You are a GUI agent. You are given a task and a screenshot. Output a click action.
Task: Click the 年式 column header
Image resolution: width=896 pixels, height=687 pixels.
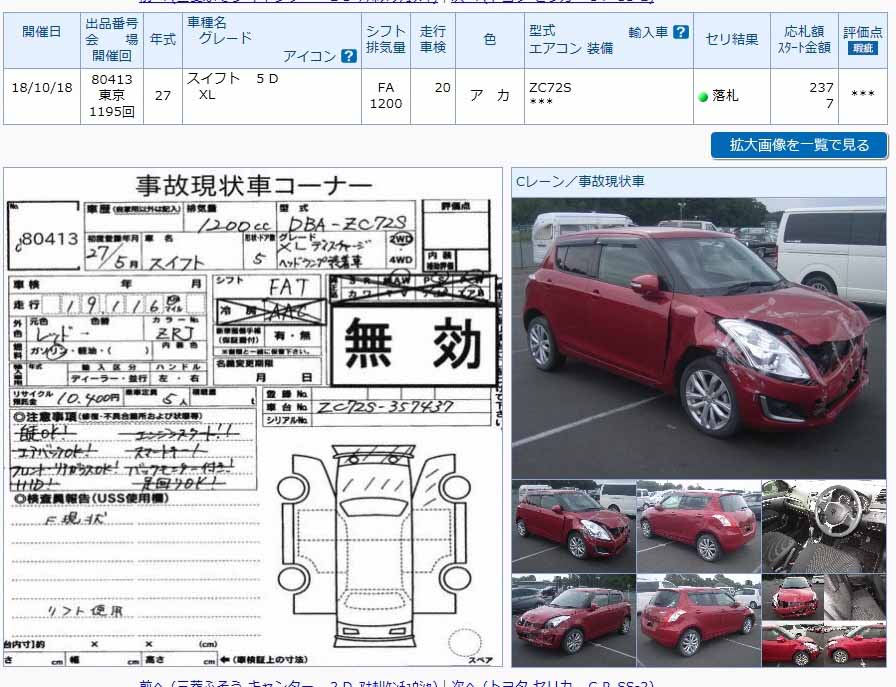[163, 40]
